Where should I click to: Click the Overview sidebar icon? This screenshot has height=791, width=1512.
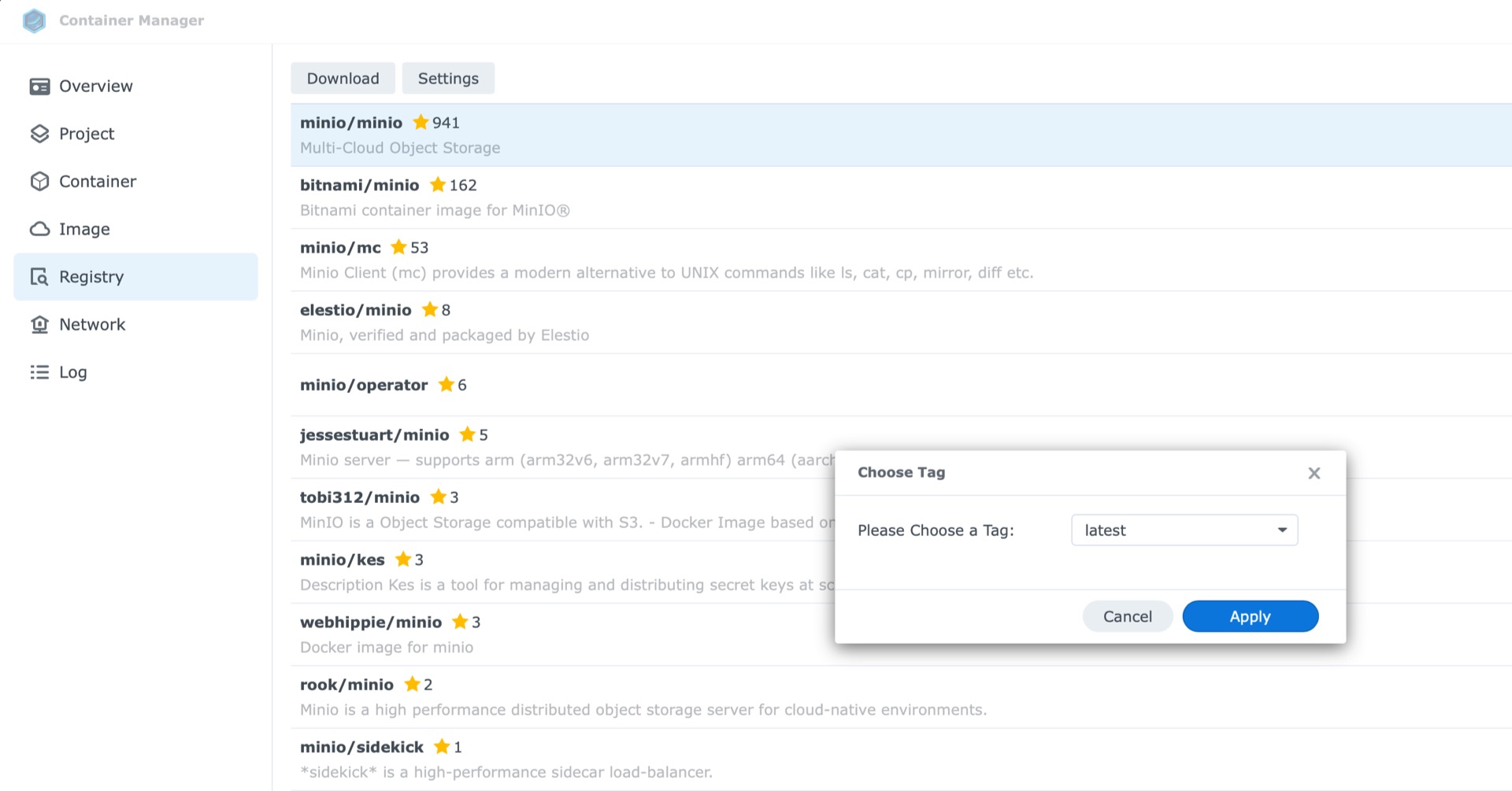[x=39, y=87]
